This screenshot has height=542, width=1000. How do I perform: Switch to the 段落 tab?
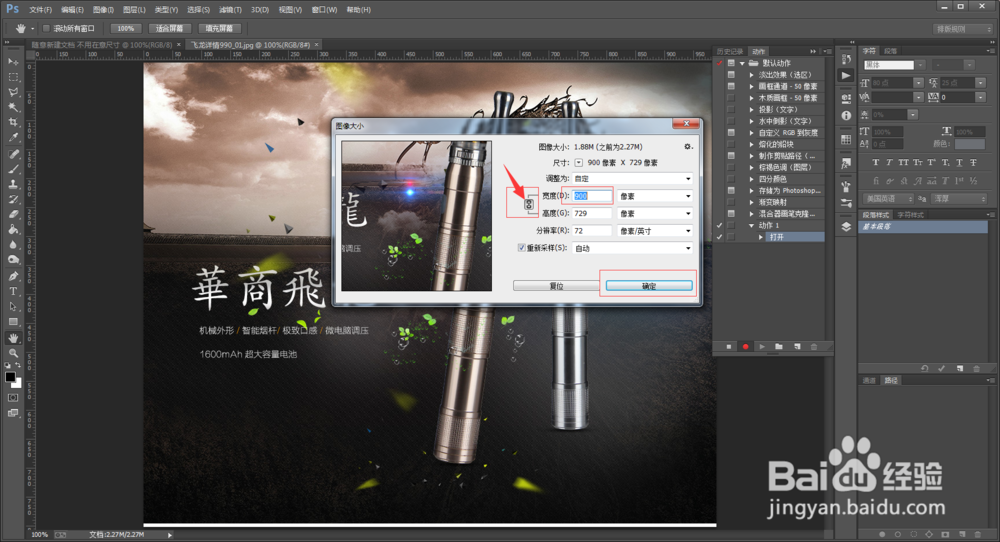click(x=890, y=51)
